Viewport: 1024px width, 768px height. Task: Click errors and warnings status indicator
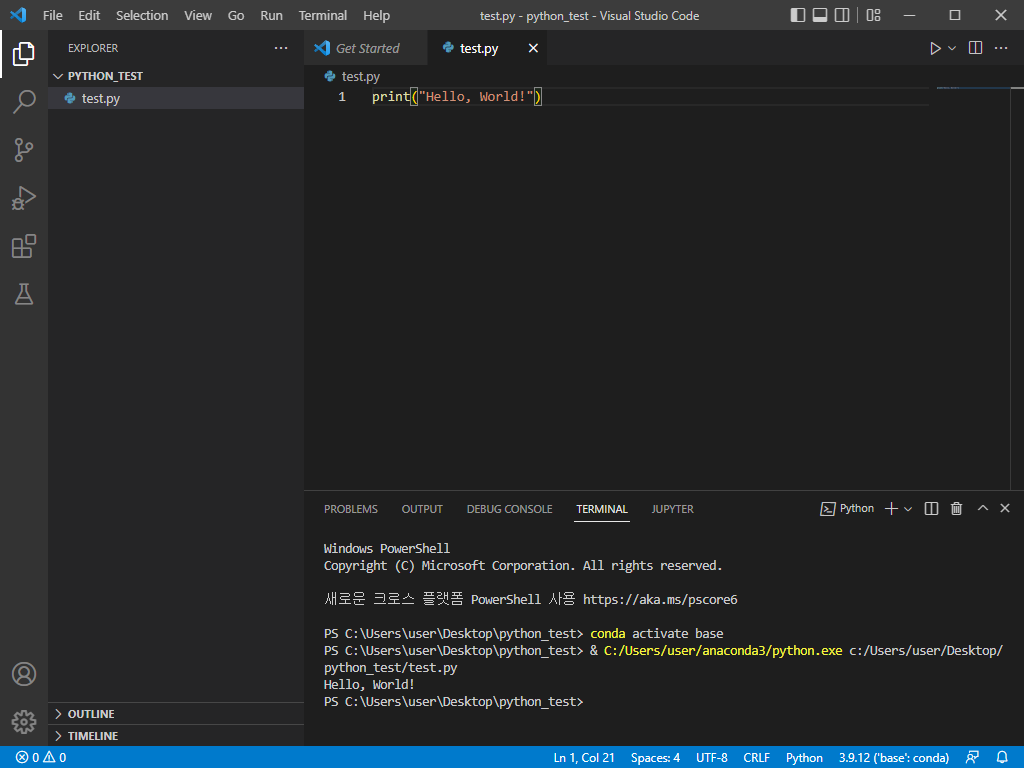[40, 758]
